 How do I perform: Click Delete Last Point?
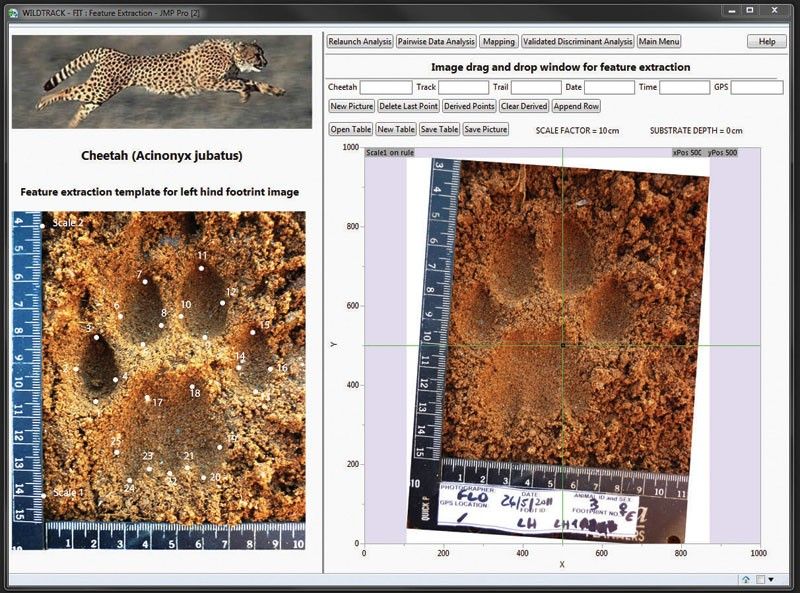click(x=410, y=106)
